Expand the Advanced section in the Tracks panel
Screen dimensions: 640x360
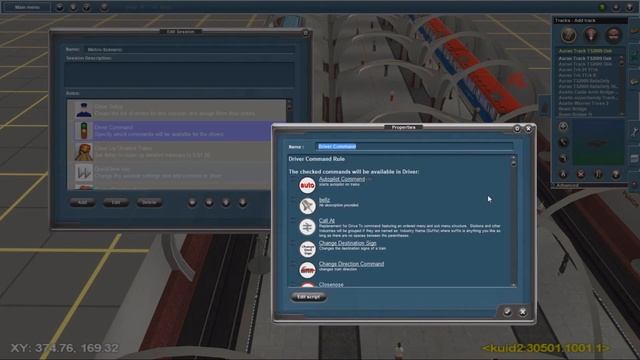[x=567, y=185]
